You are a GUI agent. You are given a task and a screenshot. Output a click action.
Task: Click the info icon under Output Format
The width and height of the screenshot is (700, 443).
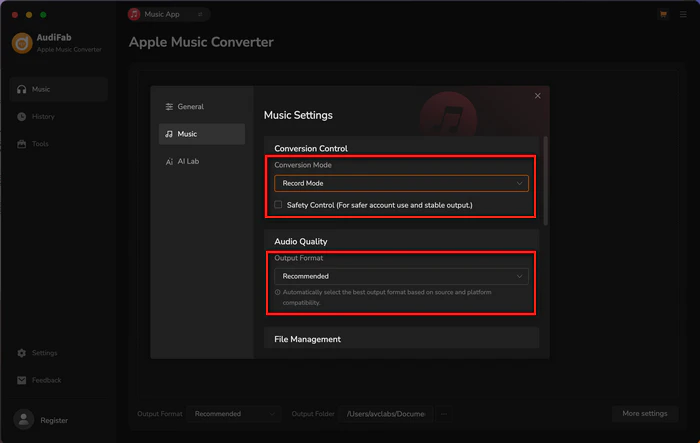pos(278,293)
